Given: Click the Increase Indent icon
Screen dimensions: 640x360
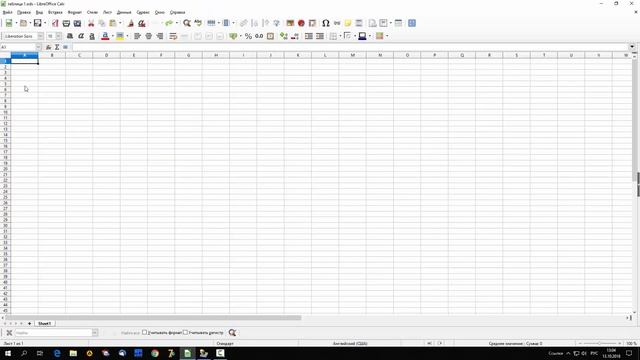Looking at the screenshot, I should point(309,36).
